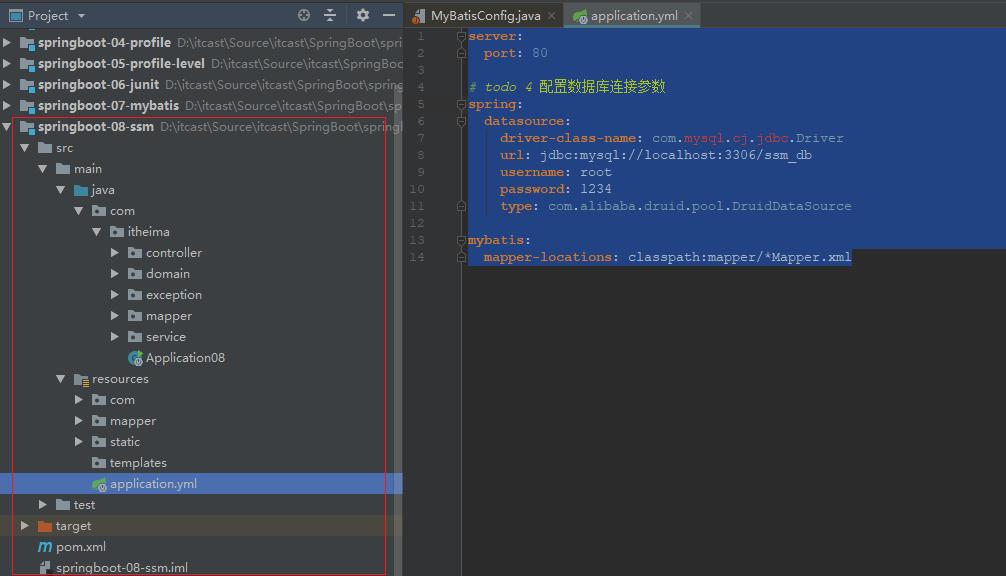Select the templates folder
Image resolution: width=1006 pixels, height=576 pixels.
pos(137,463)
